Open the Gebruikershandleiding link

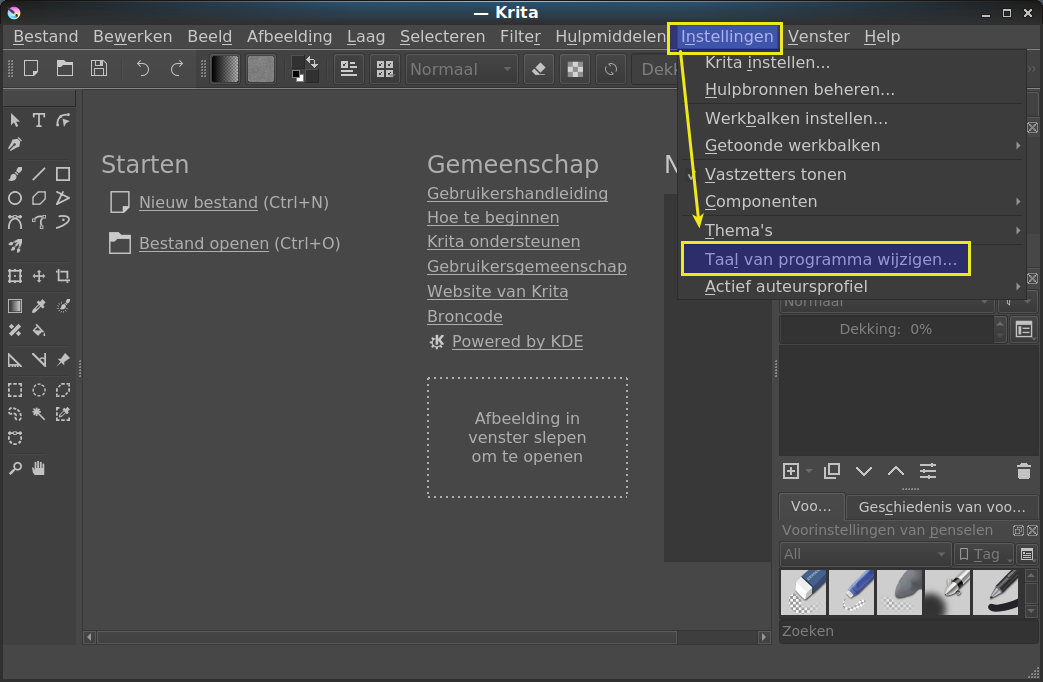(518, 194)
